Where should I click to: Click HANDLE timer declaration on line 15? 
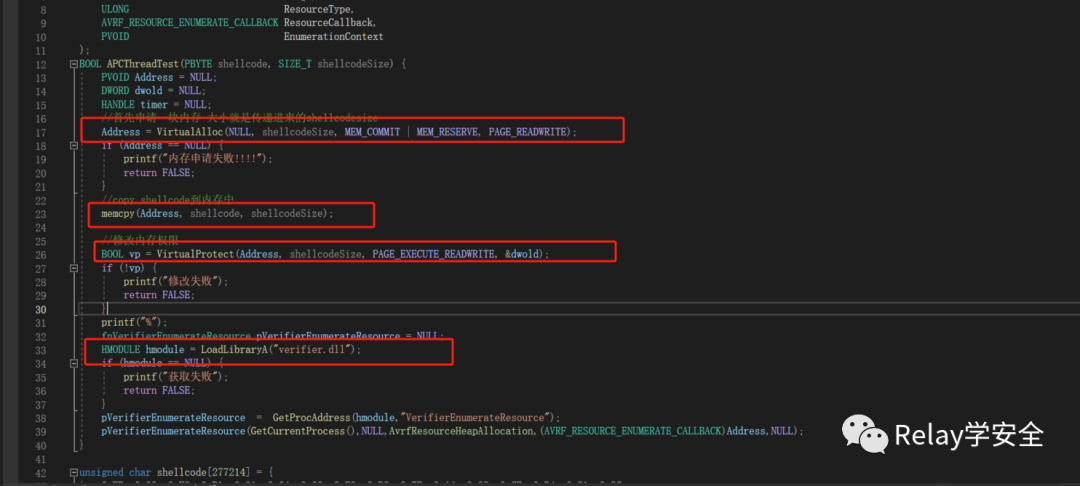tap(158, 105)
